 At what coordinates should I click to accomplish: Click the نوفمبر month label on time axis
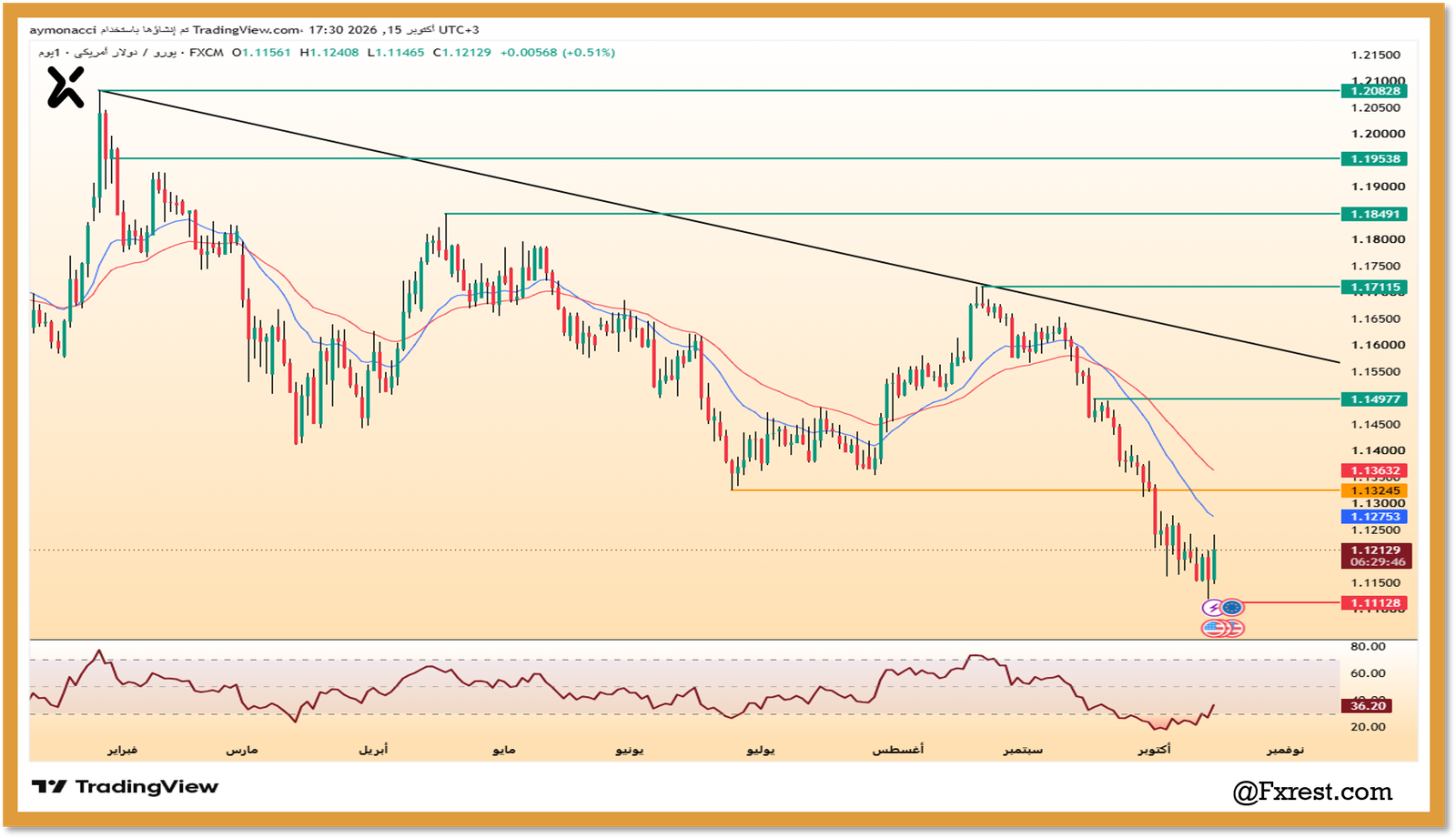pyautogui.click(x=1286, y=750)
